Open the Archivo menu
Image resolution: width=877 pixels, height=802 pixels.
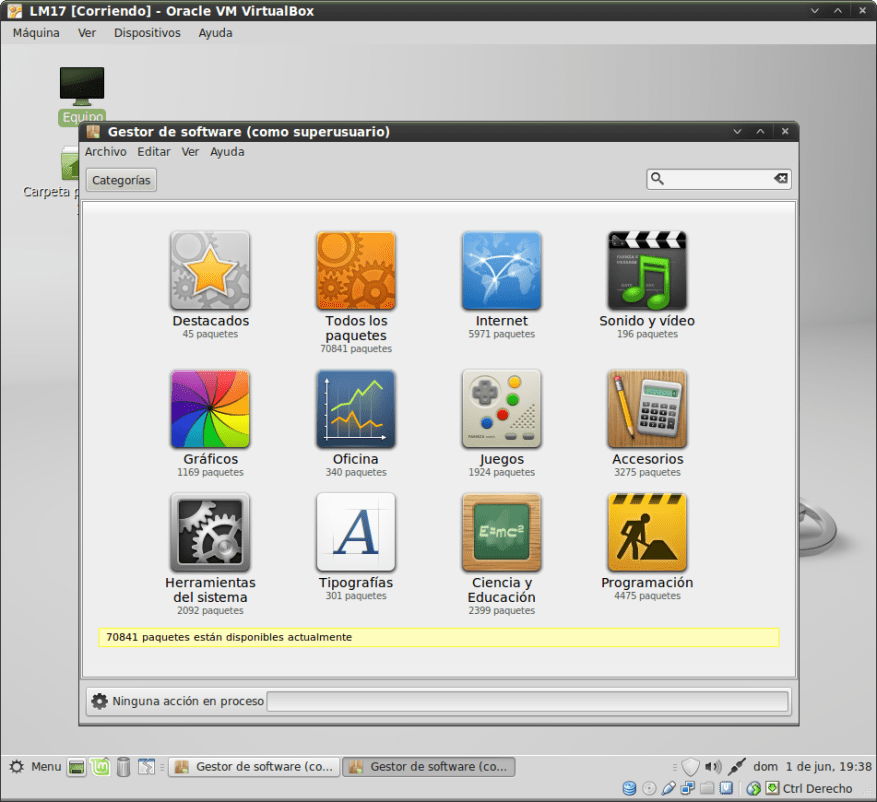[x=105, y=151]
